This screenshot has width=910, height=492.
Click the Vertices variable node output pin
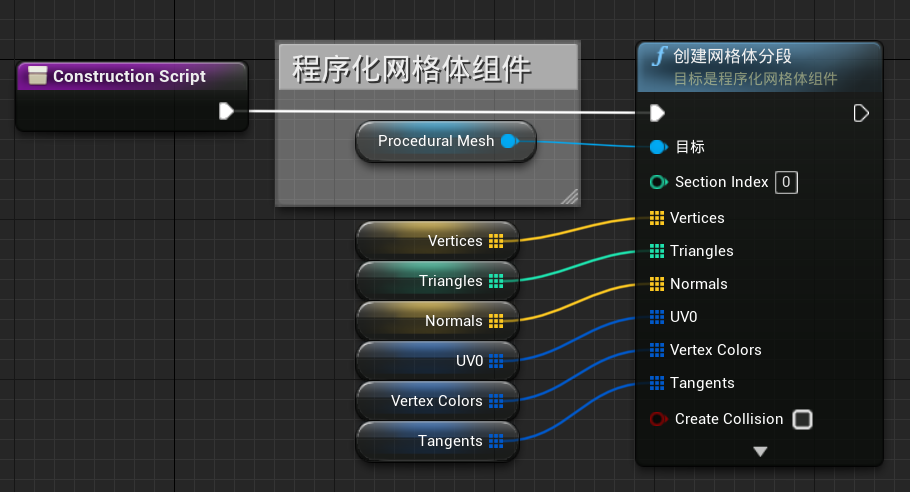click(x=496, y=241)
